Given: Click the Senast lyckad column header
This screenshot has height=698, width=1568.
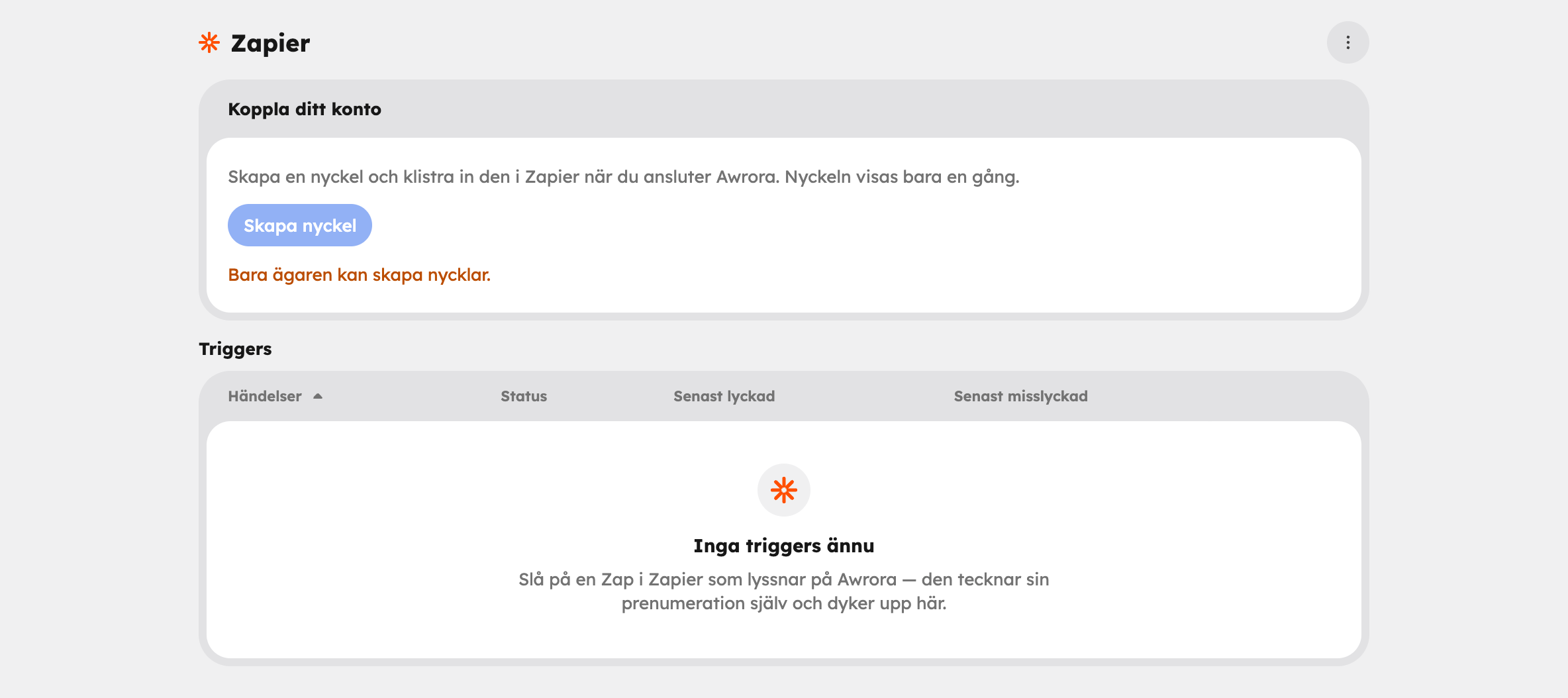Looking at the screenshot, I should click(724, 396).
